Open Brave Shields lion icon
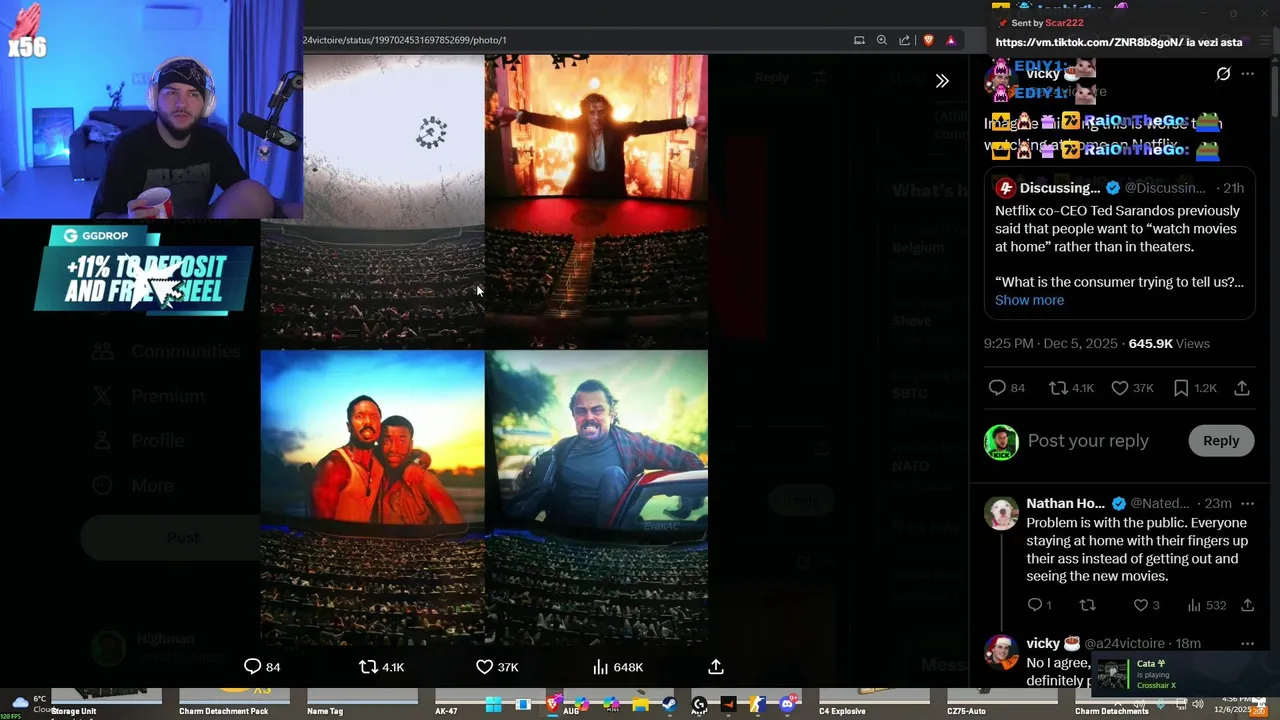Viewport: 1280px width, 720px height. tap(928, 40)
